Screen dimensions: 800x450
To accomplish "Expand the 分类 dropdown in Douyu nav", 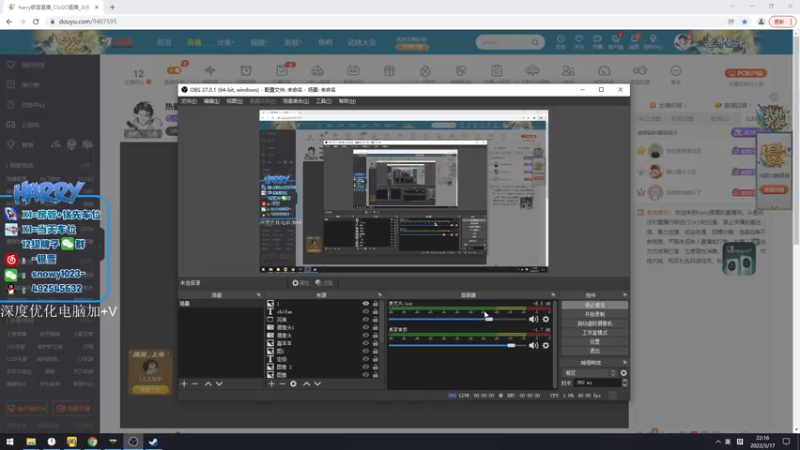I will click(x=226, y=42).
